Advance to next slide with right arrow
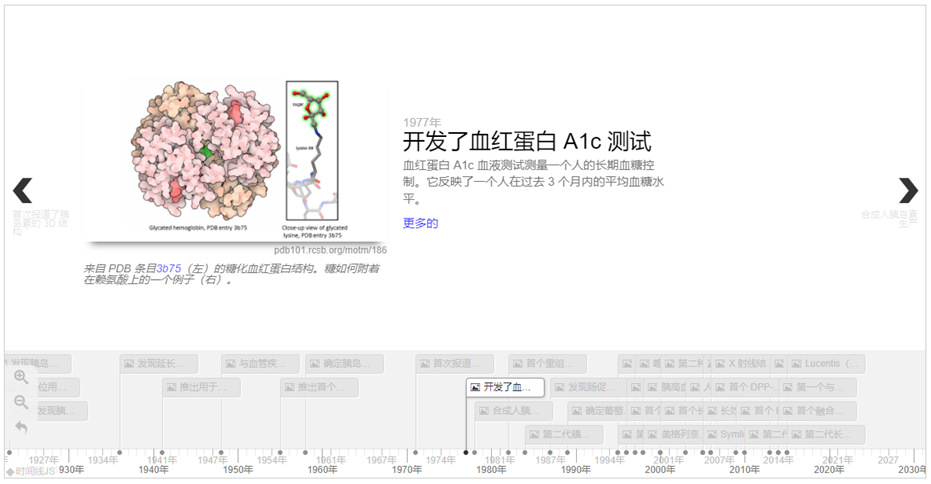The image size is (931, 484). [x=908, y=191]
